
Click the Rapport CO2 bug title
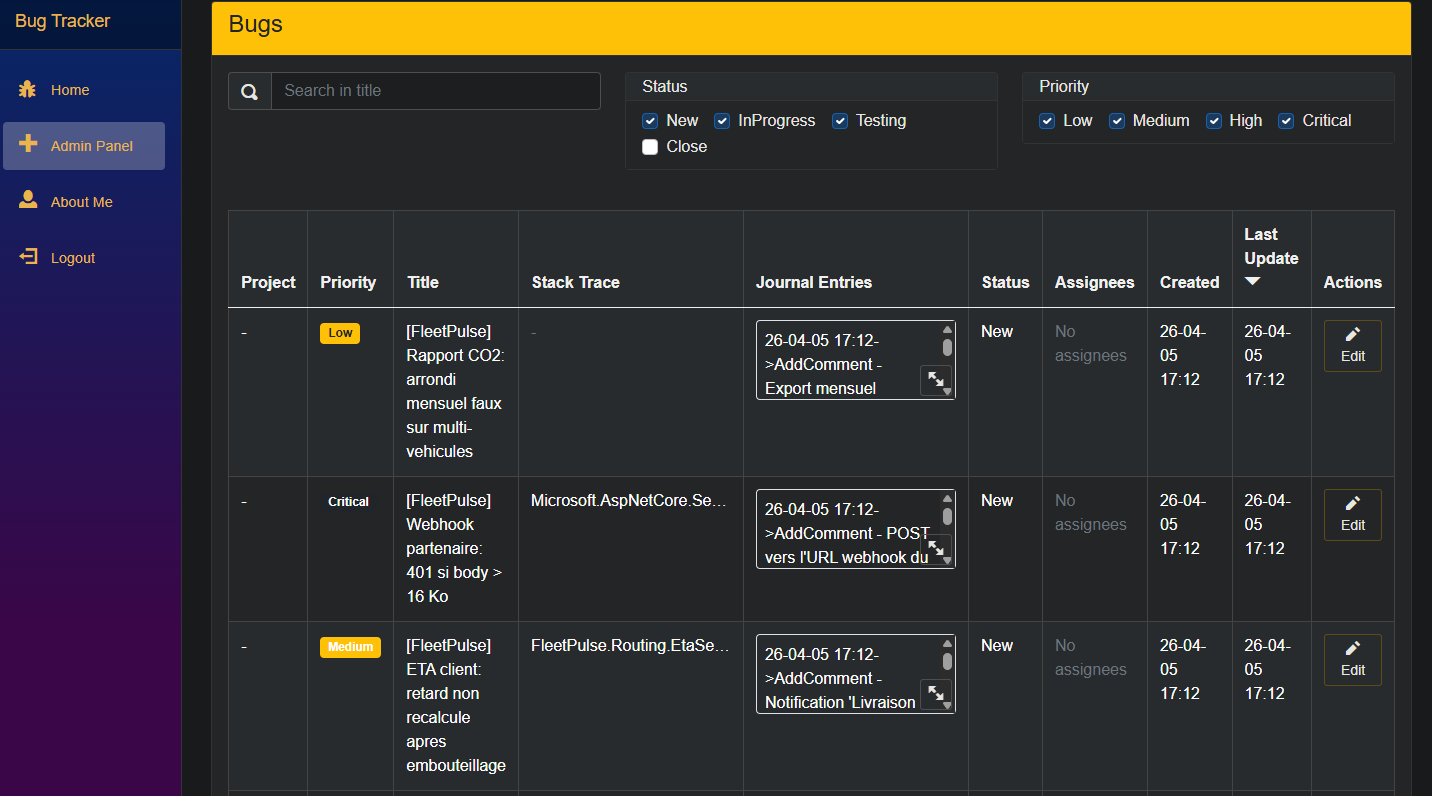(x=455, y=391)
